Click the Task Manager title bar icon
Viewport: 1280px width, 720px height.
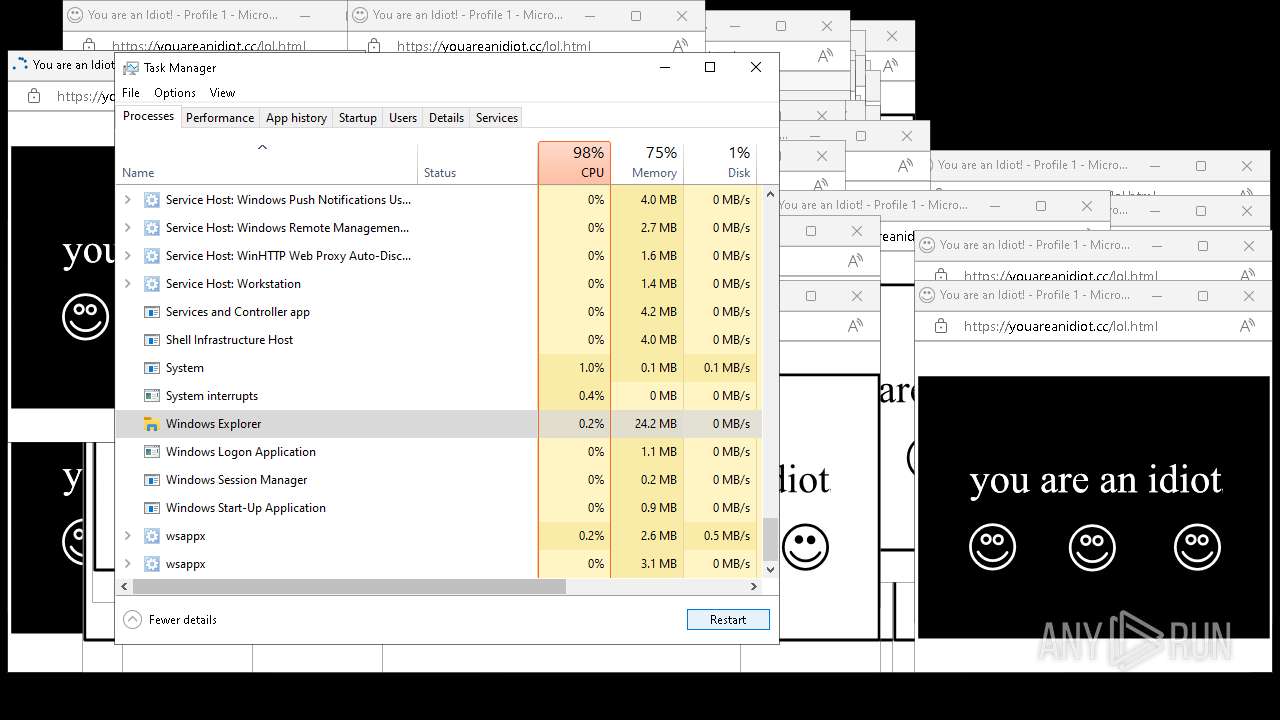[x=131, y=68]
